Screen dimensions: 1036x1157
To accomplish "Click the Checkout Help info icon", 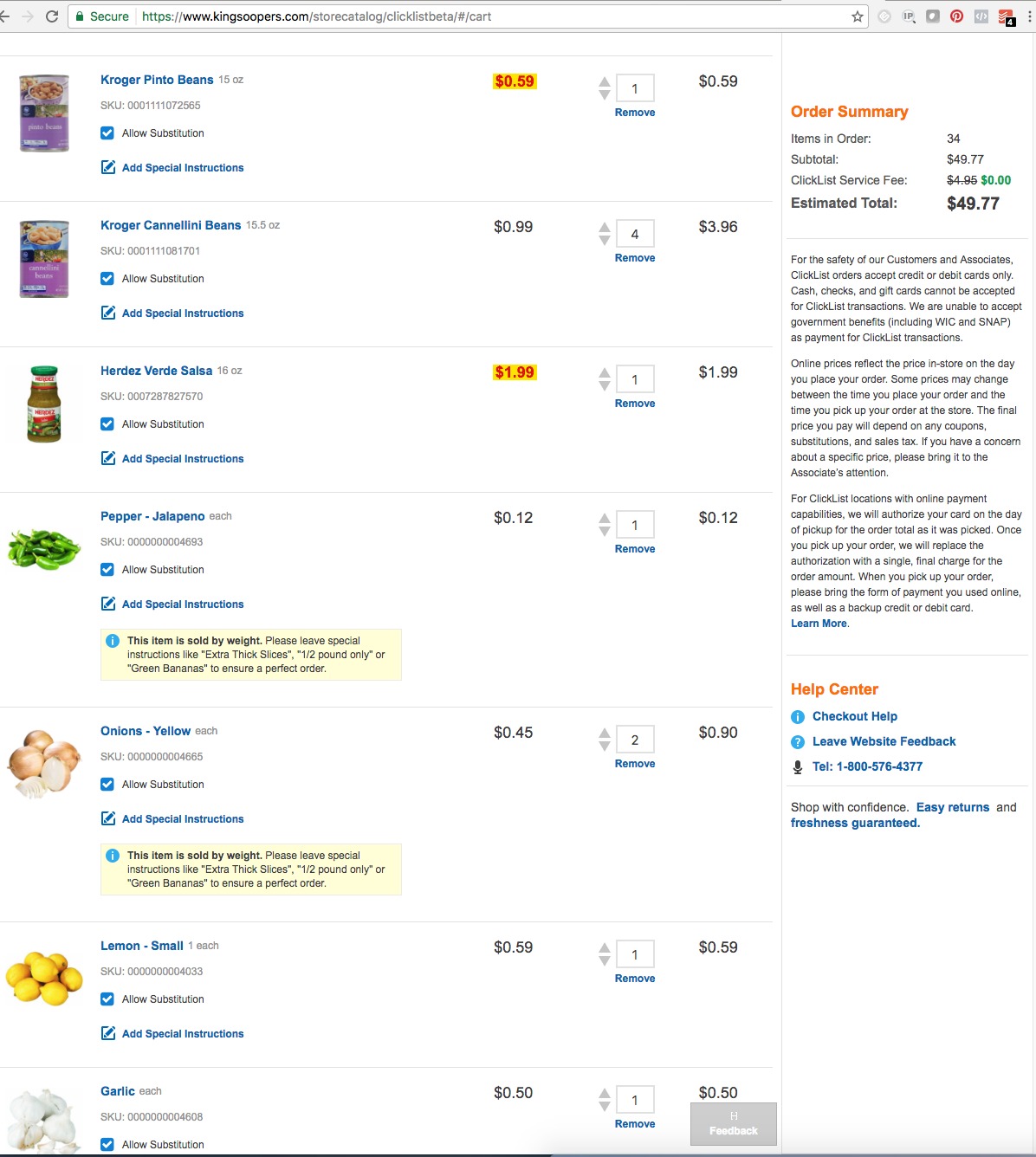I will (x=798, y=717).
